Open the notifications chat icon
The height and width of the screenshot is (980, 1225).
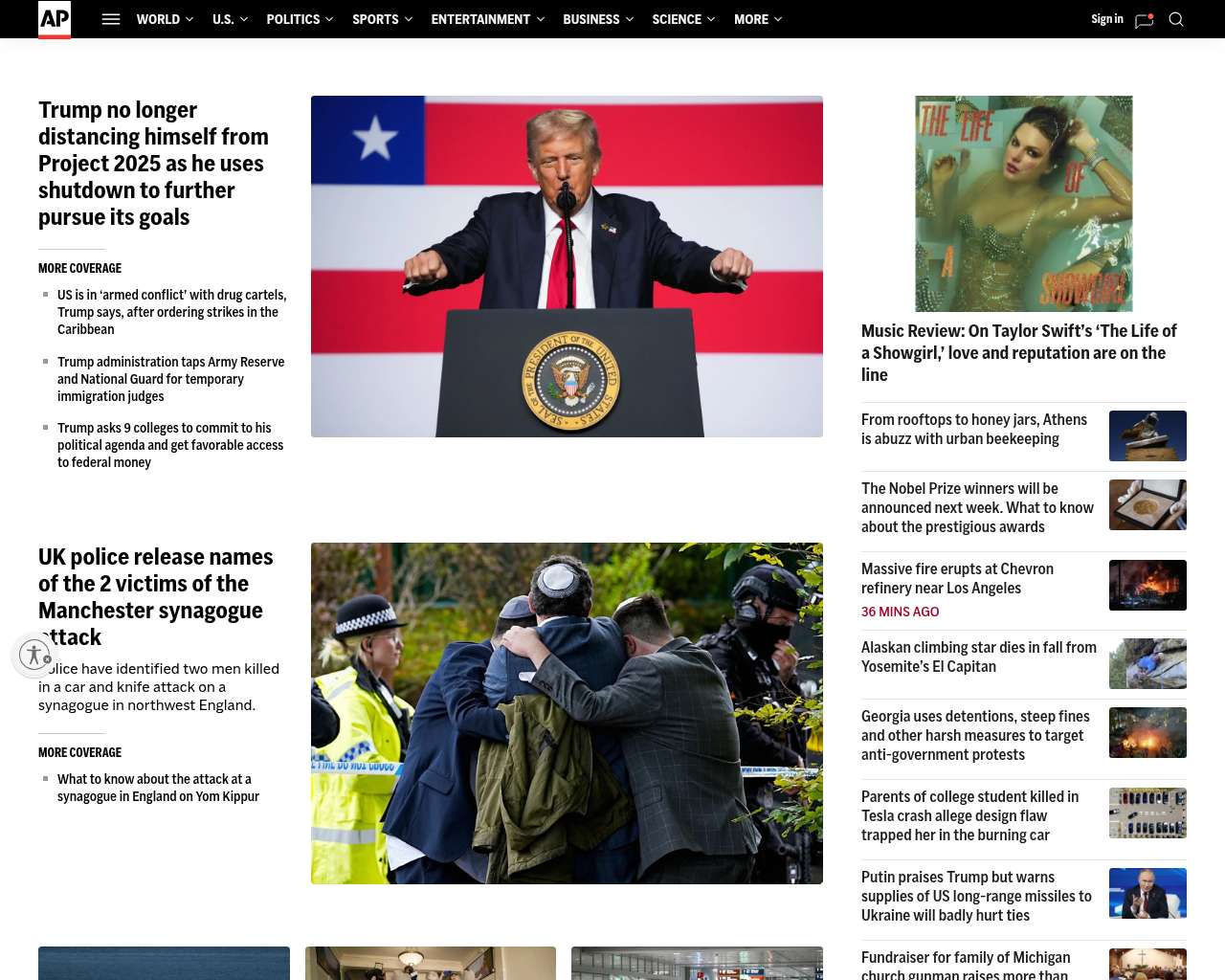[x=1144, y=20]
